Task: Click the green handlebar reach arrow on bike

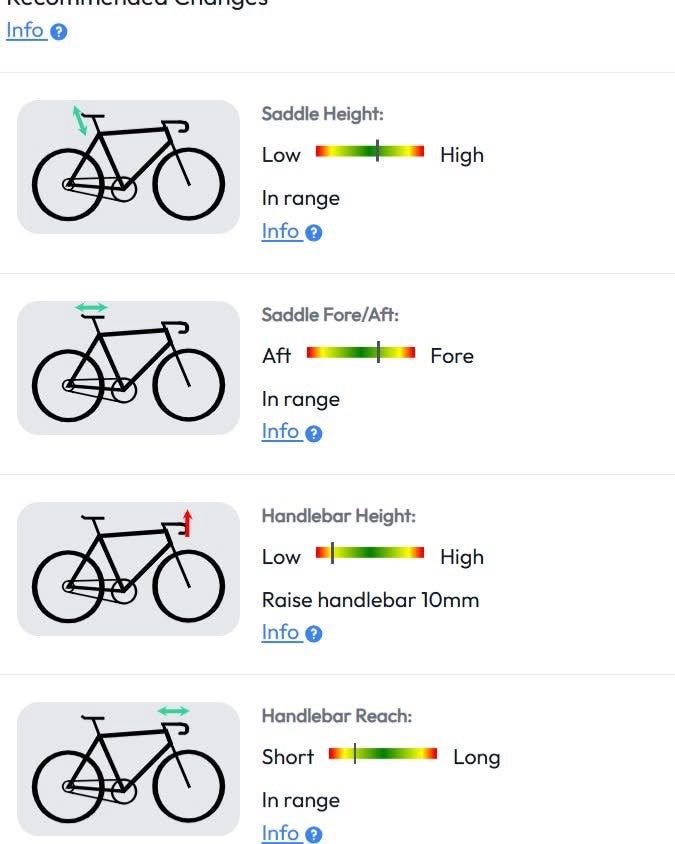Action: pyautogui.click(x=173, y=711)
